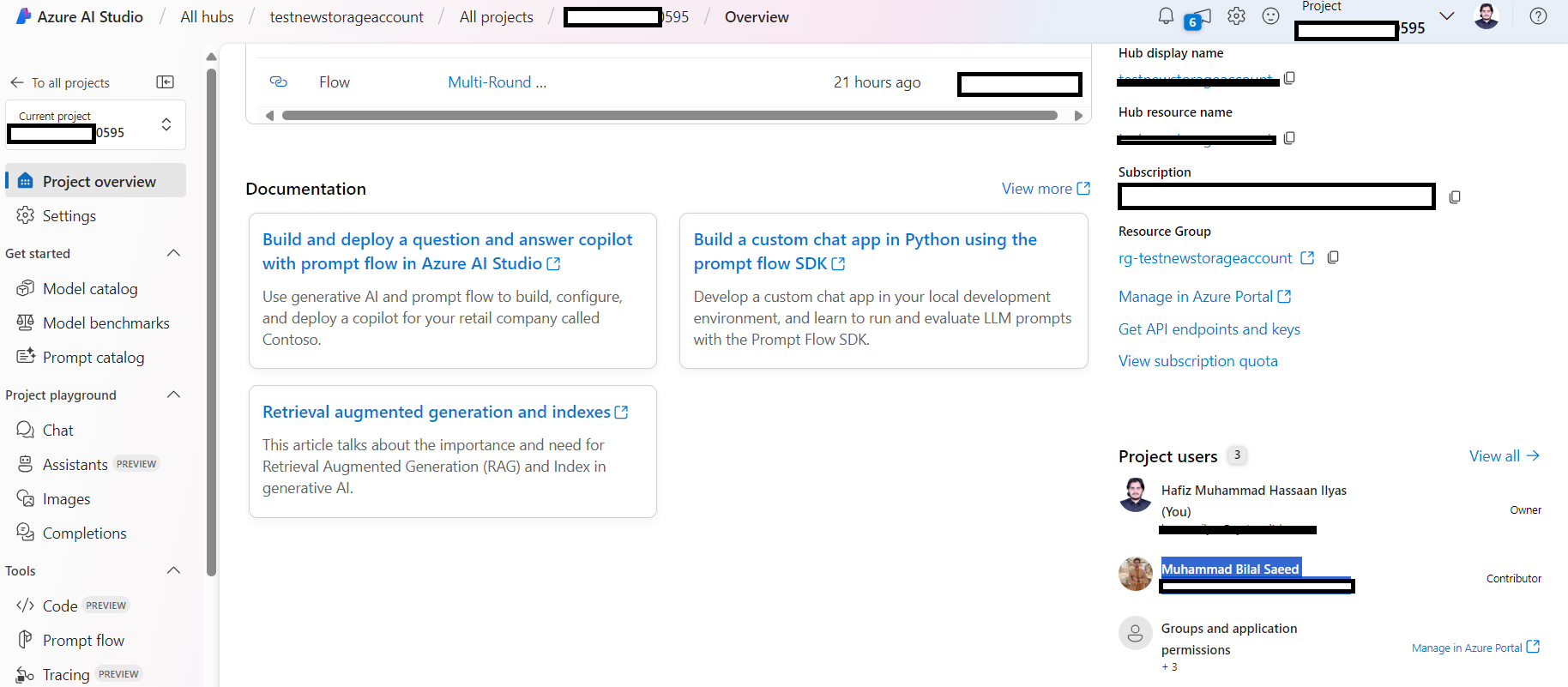The image size is (1568, 687).
Task: Click Hafiz Muhammad Hassaan Ilyas avatar in users
Action: (x=1136, y=495)
